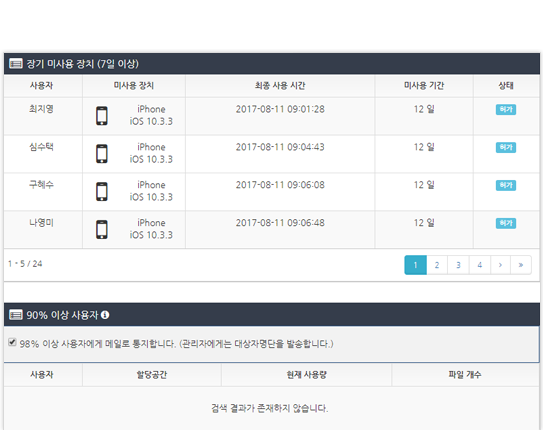
Task: Click the iPhone device icon in 구혜수's row
Action: point(102,191)
